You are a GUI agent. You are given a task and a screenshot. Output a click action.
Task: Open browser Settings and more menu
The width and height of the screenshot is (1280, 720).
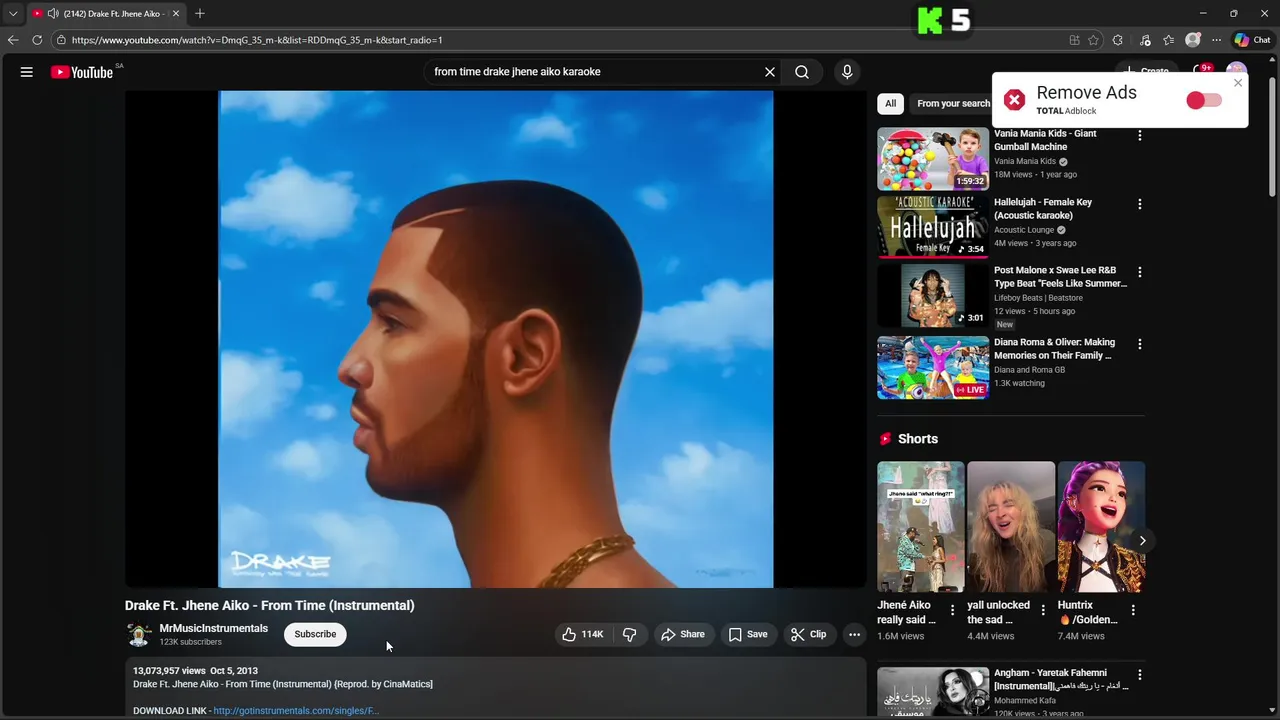1216,40
